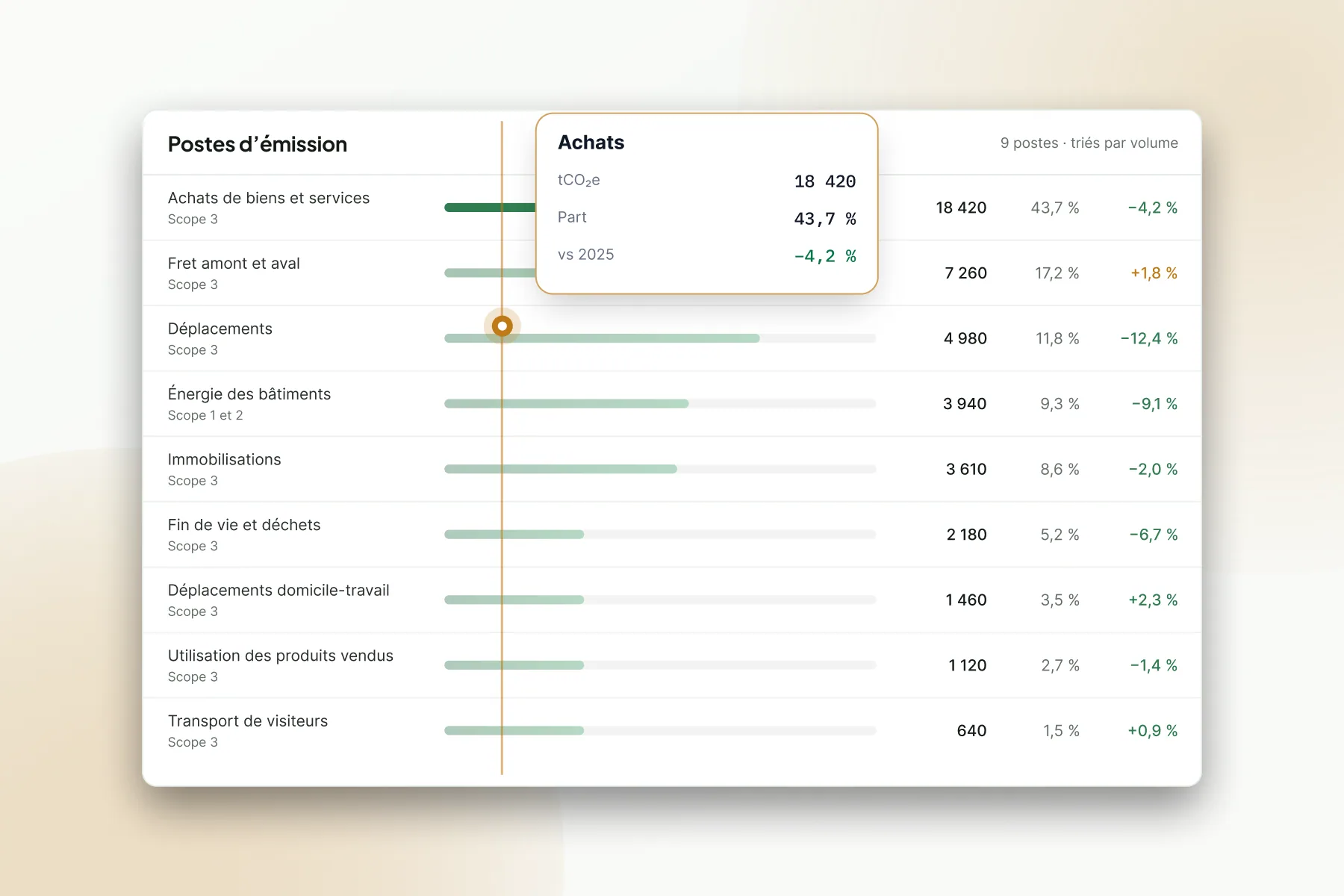Viewport: 1344px width, 896px height.
Task: Select Utilisation des produits vendus row
Action: pyautogui.click(x=672, y=665)
